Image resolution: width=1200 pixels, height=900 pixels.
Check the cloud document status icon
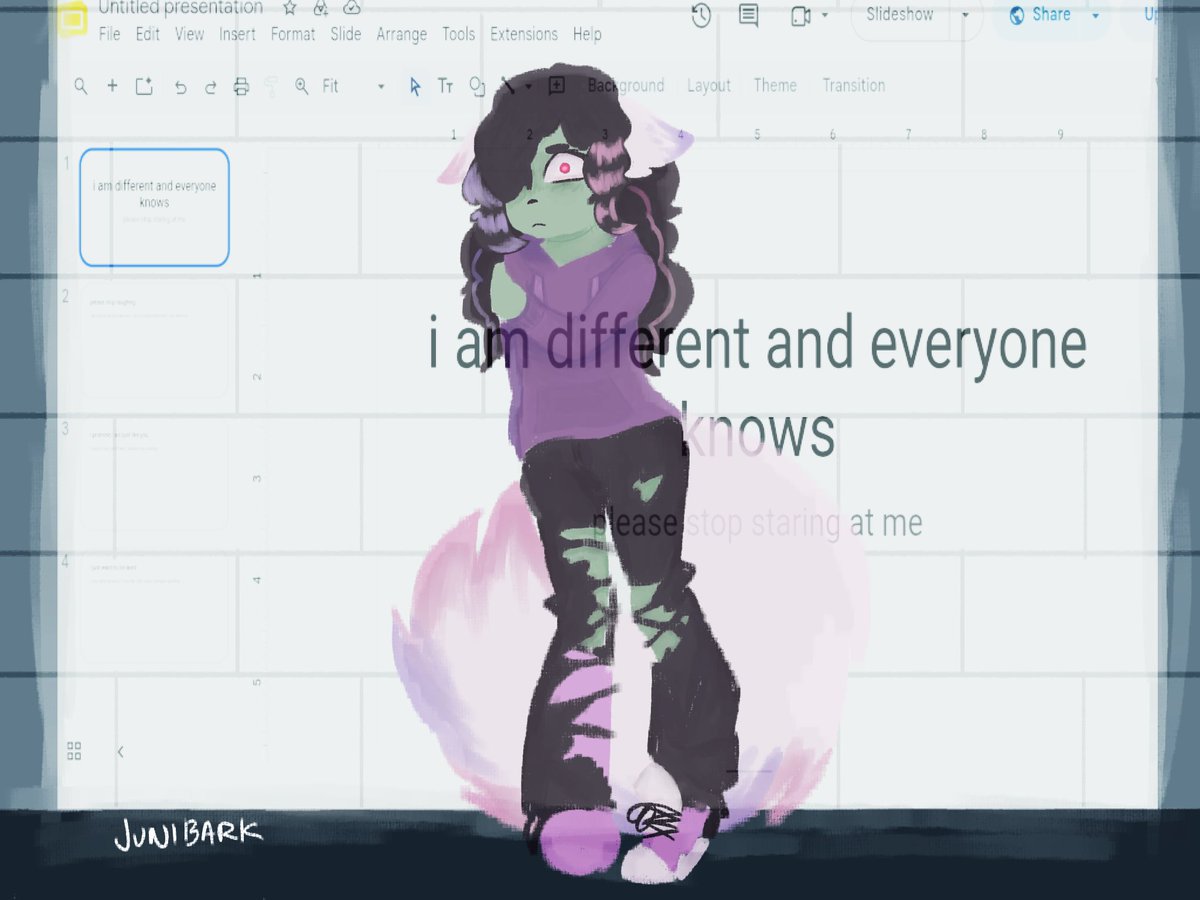coord(351,8)
